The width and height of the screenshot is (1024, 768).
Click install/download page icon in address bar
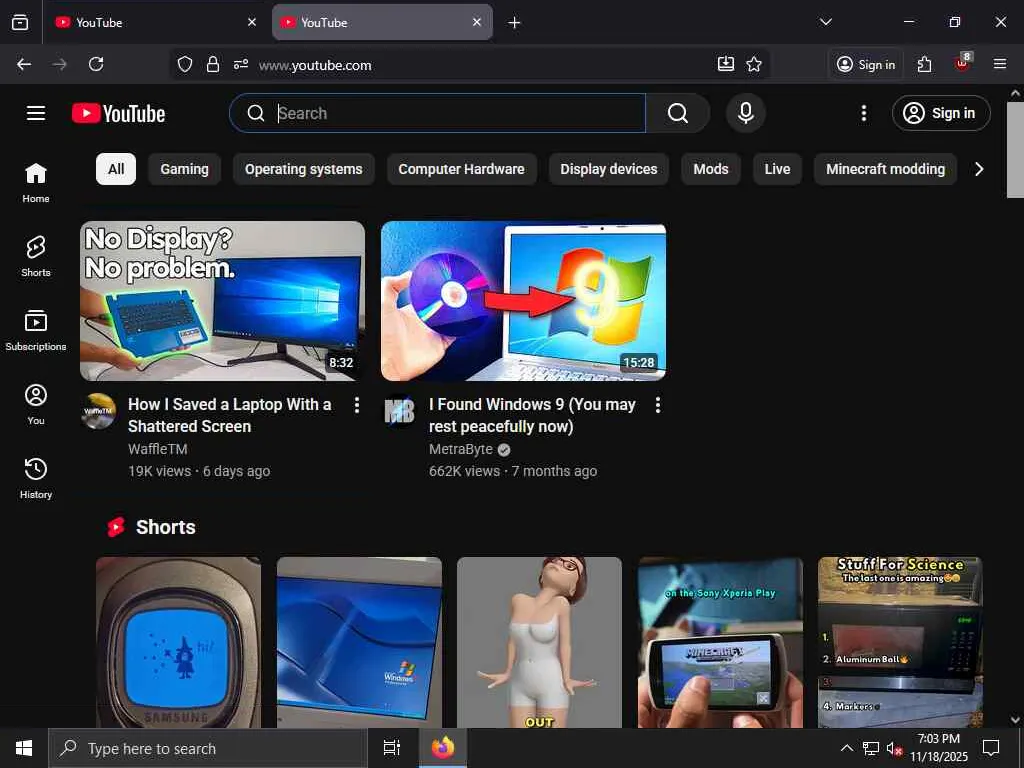click(726, 64)
